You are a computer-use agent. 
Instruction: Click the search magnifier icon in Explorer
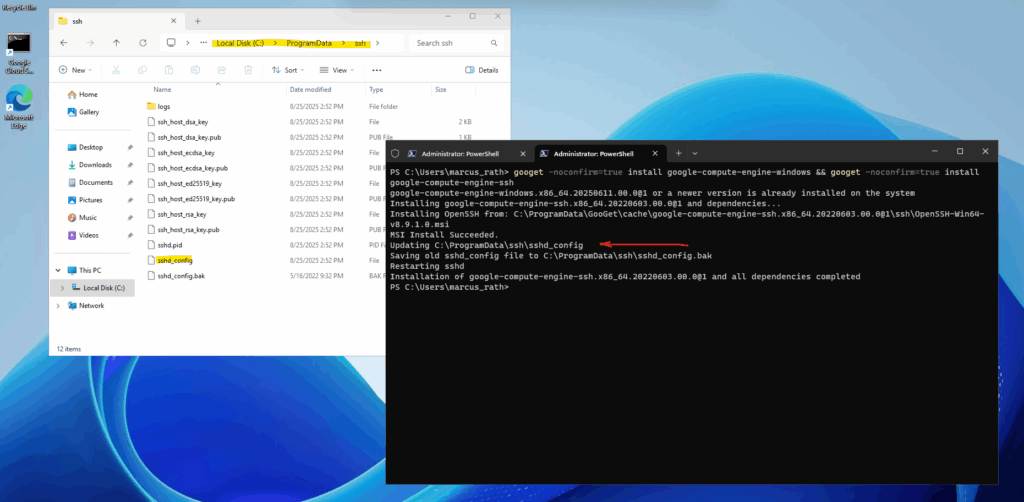click(x=494, y=43)
